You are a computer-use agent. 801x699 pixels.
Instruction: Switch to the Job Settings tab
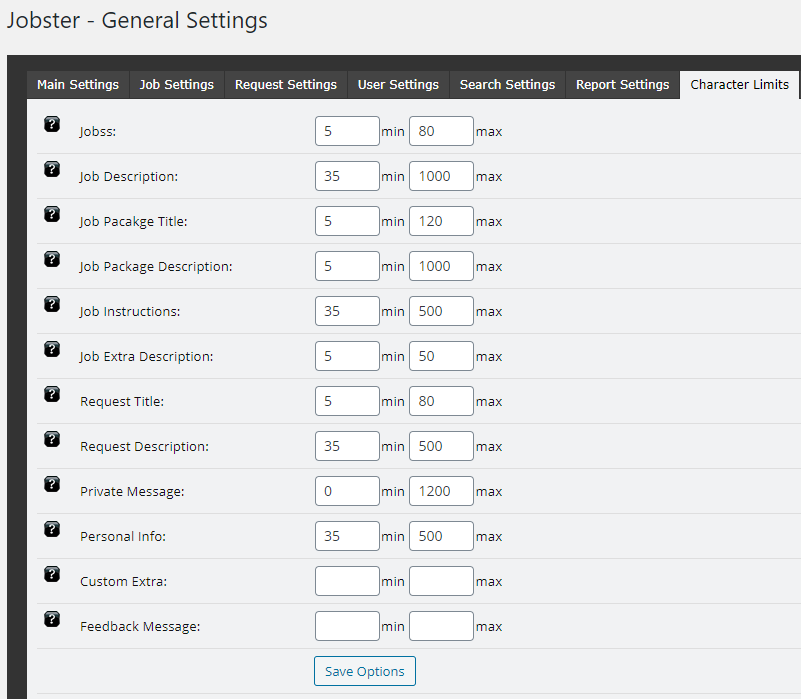[177, 85]
